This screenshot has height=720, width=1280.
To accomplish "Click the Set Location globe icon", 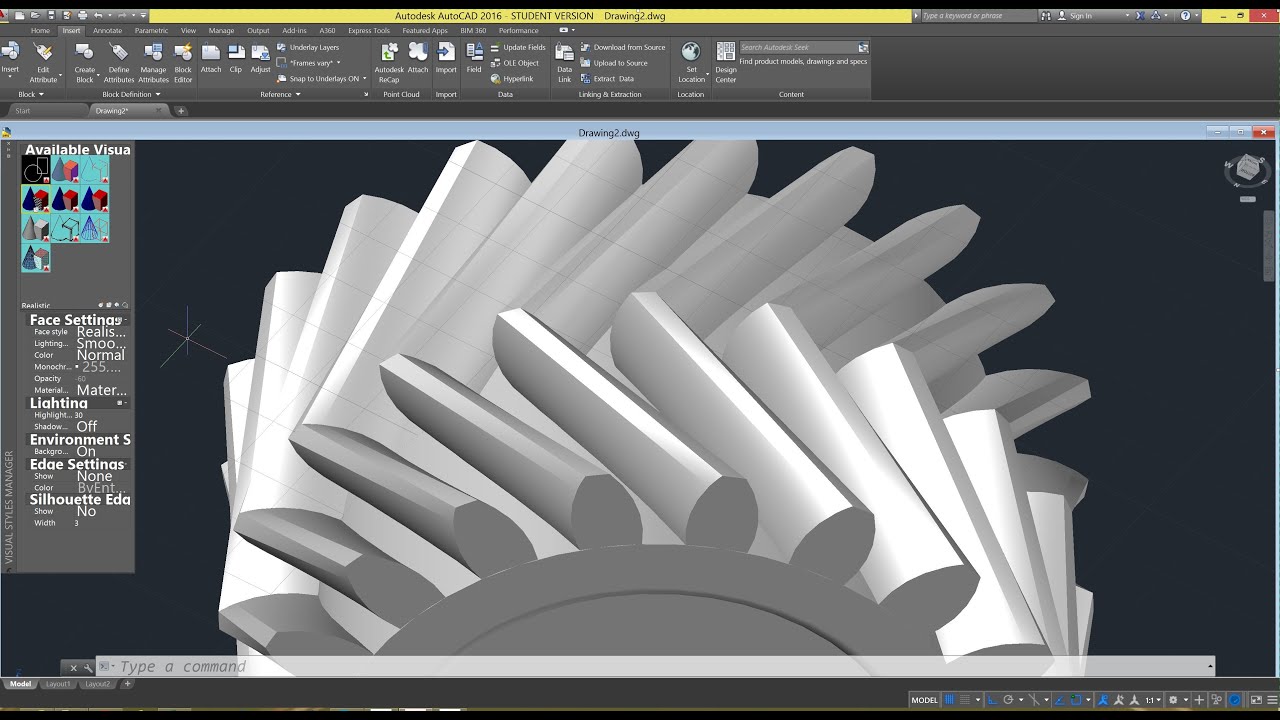I will (691, 51).
